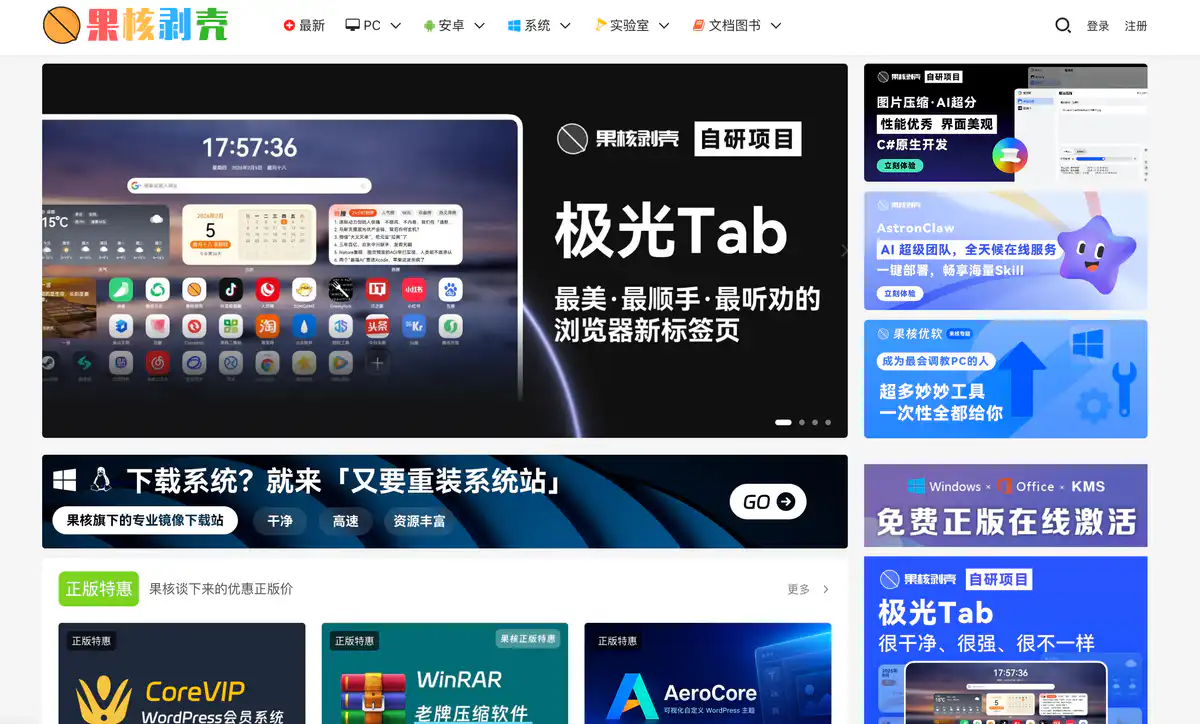Viewport: 1200px width, 724px height.
Task: Expand the 实验室 dropdown chevron
Action: [663, 26]
